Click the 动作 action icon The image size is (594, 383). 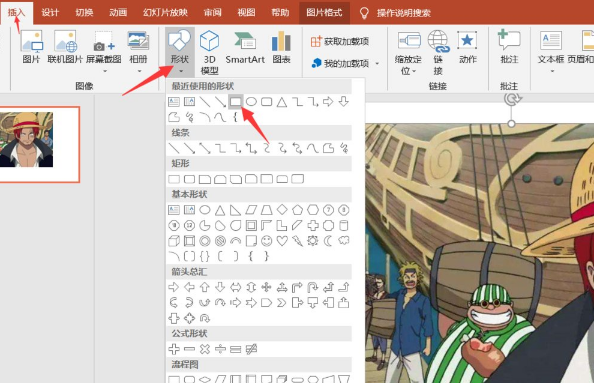point(467,48)
